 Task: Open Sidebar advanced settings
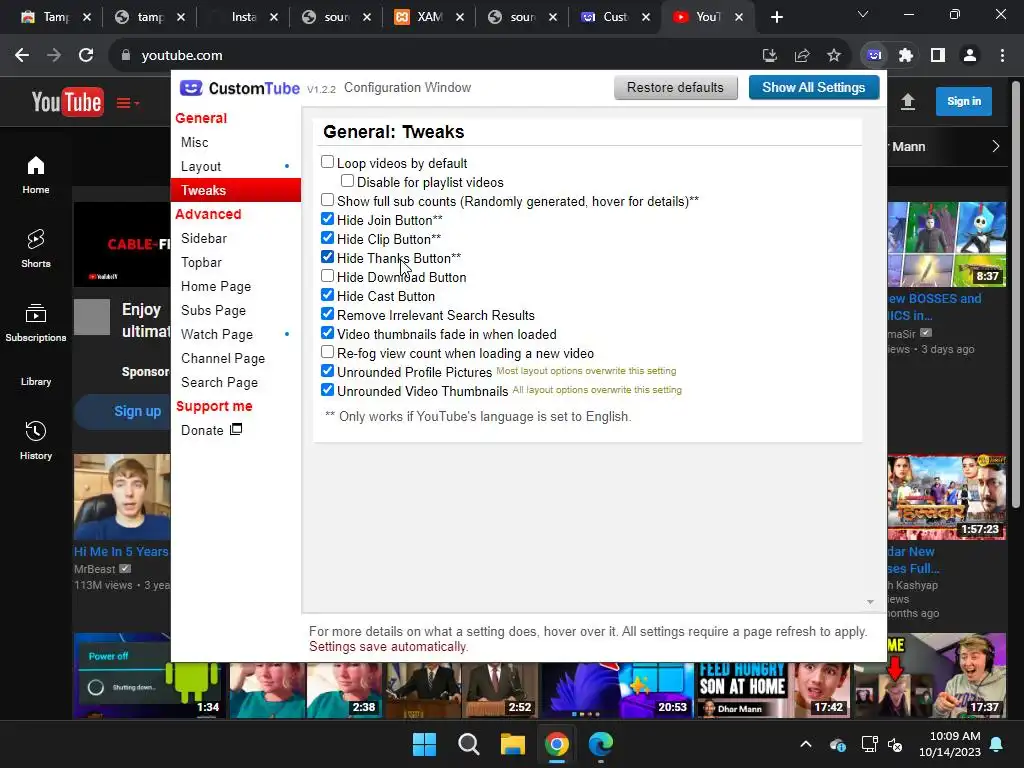(236, 238)
